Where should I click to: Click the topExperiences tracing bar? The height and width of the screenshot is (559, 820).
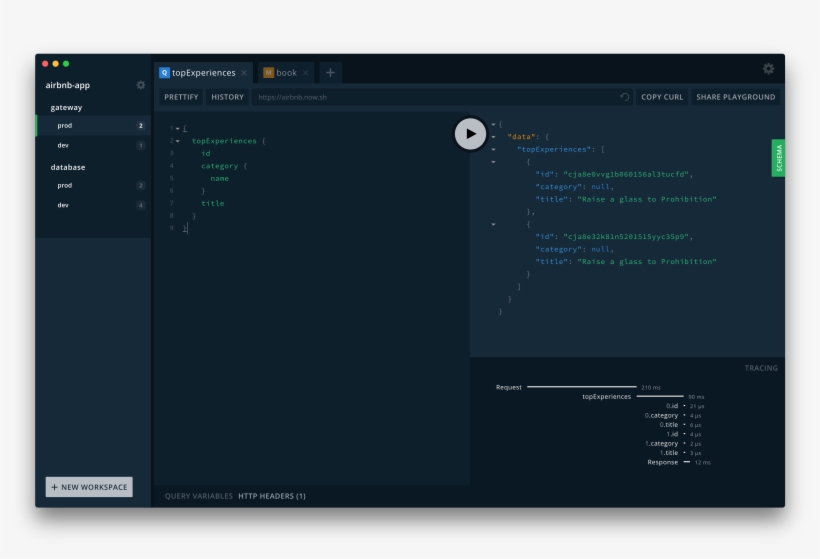click(660, 396)
